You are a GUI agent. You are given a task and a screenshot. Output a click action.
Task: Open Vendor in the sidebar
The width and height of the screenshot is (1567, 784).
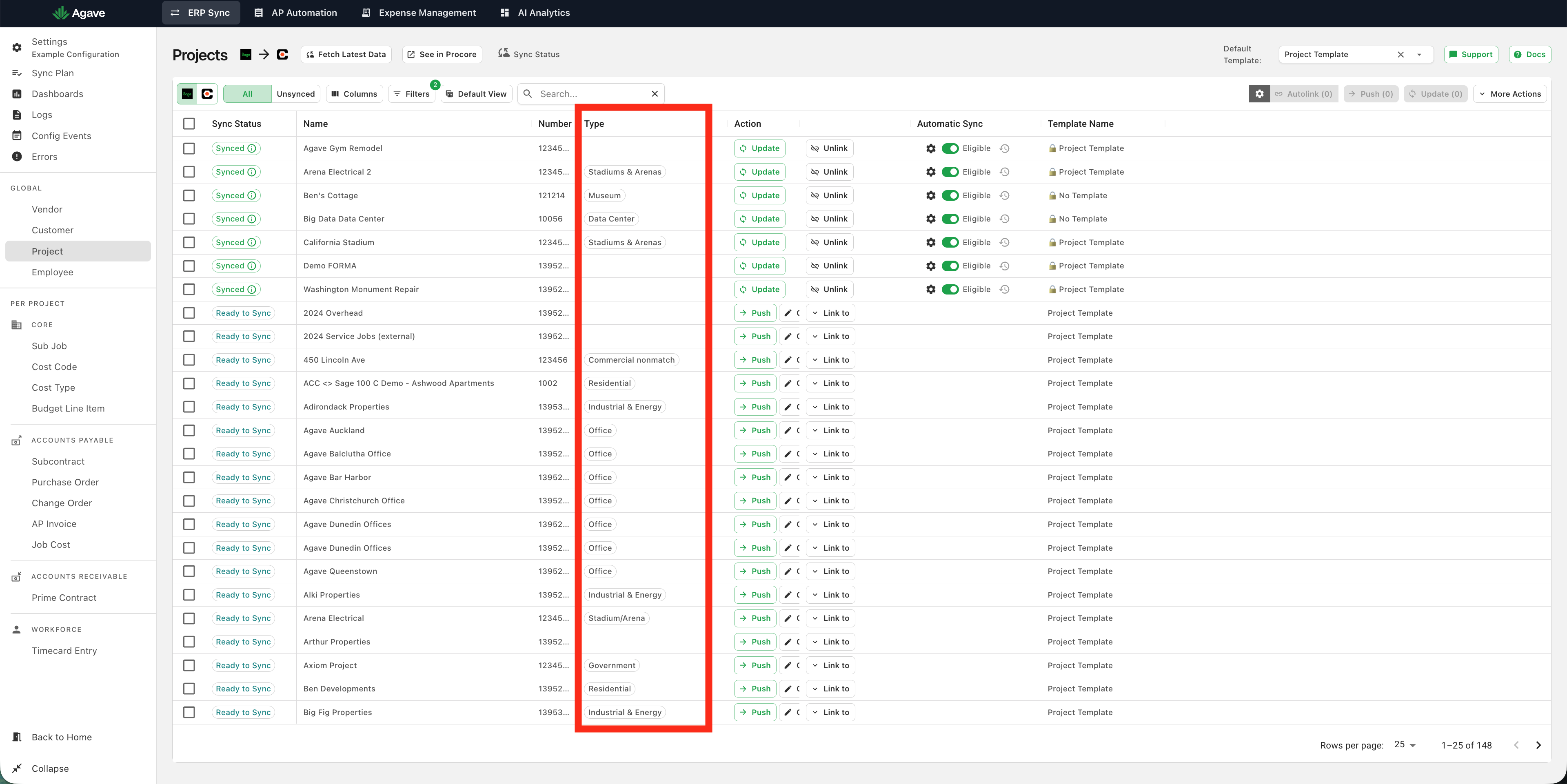click(47, 209)
